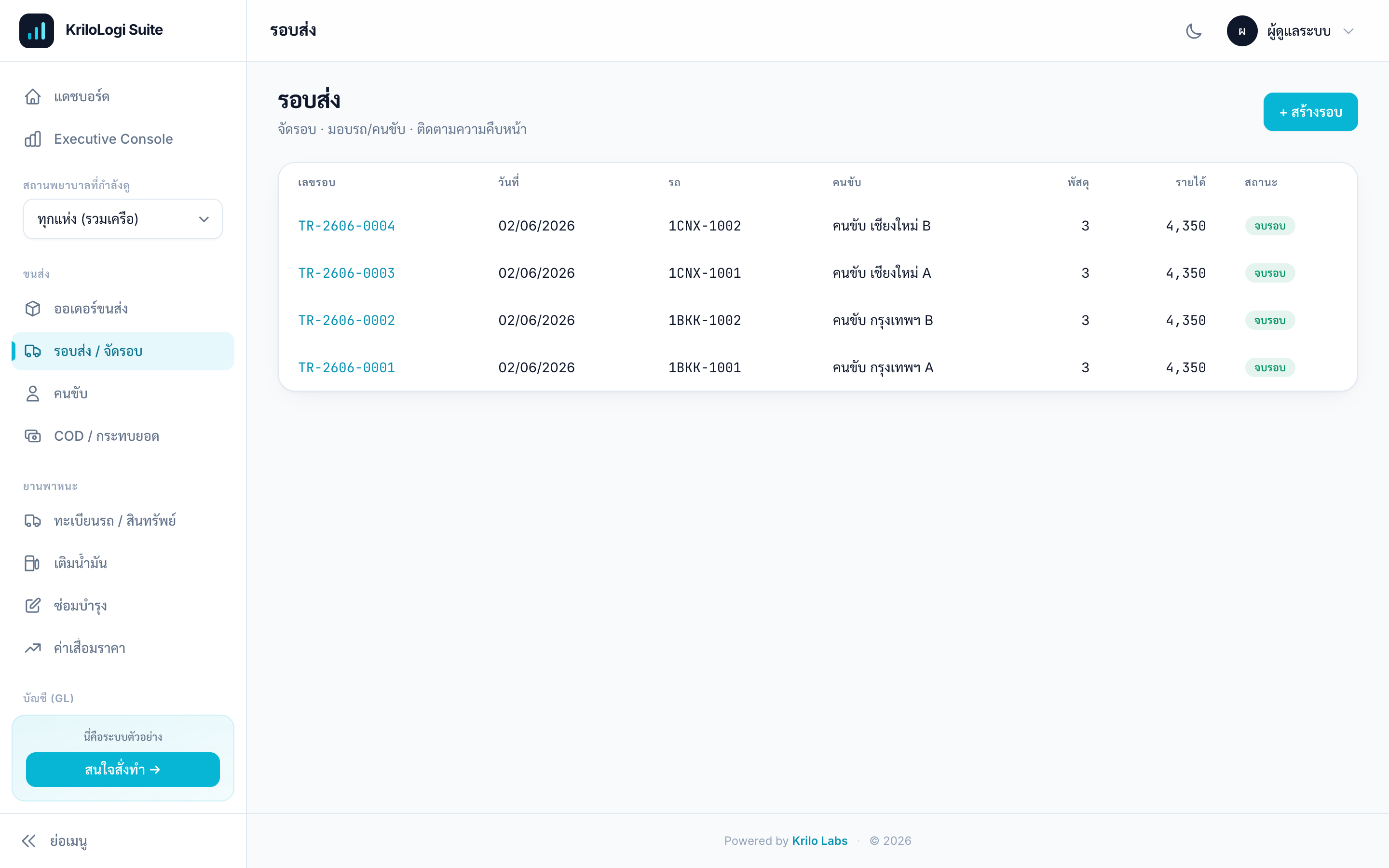This screenshot has height=868, width=1389.
Task: Toggle dark mode with the moon icon
Action: (x=1194, y=31)
